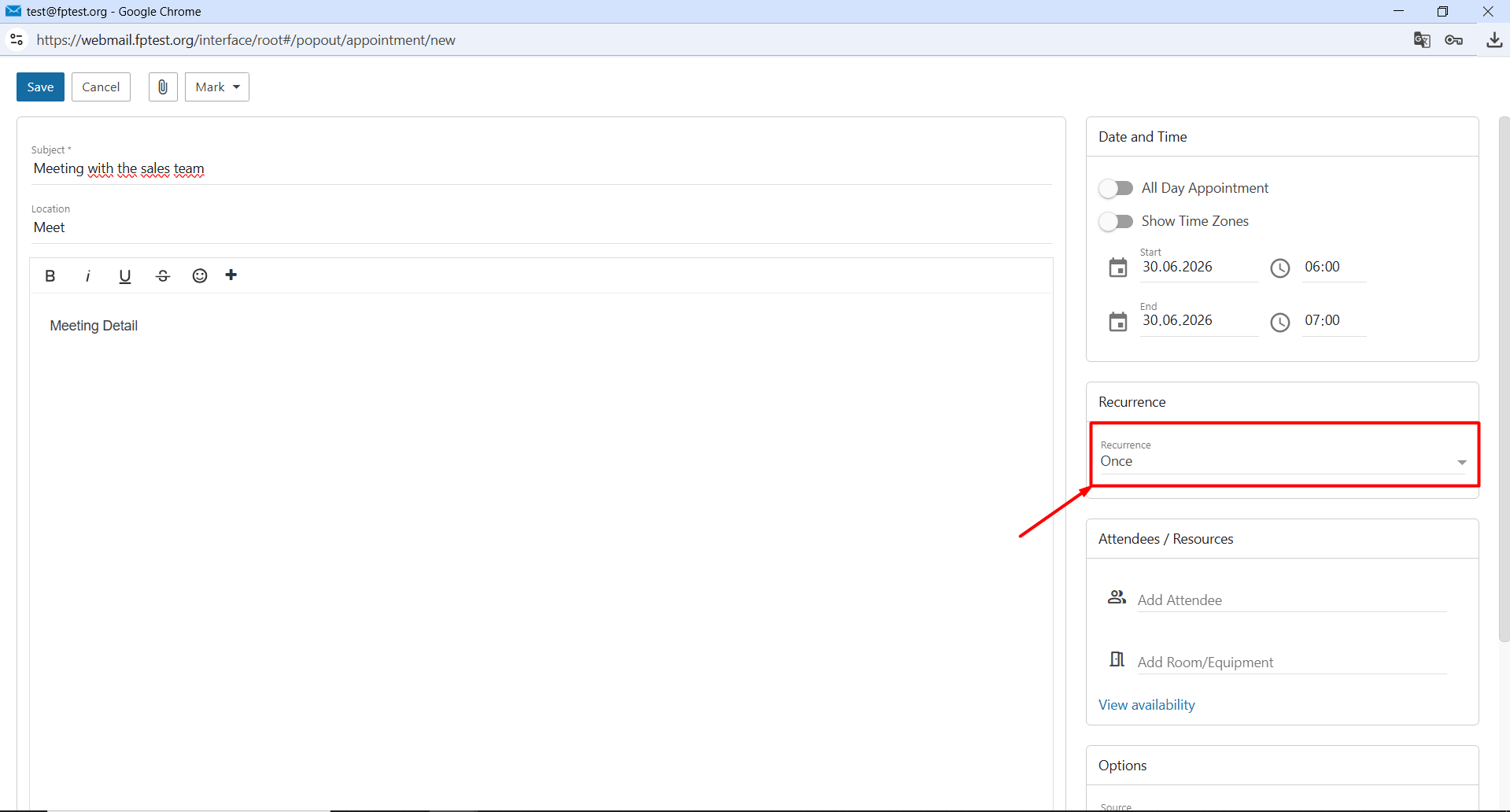Viewport: 1510px width, 812px height.
Task: Open the password key icon
Action: (1454, 40)
